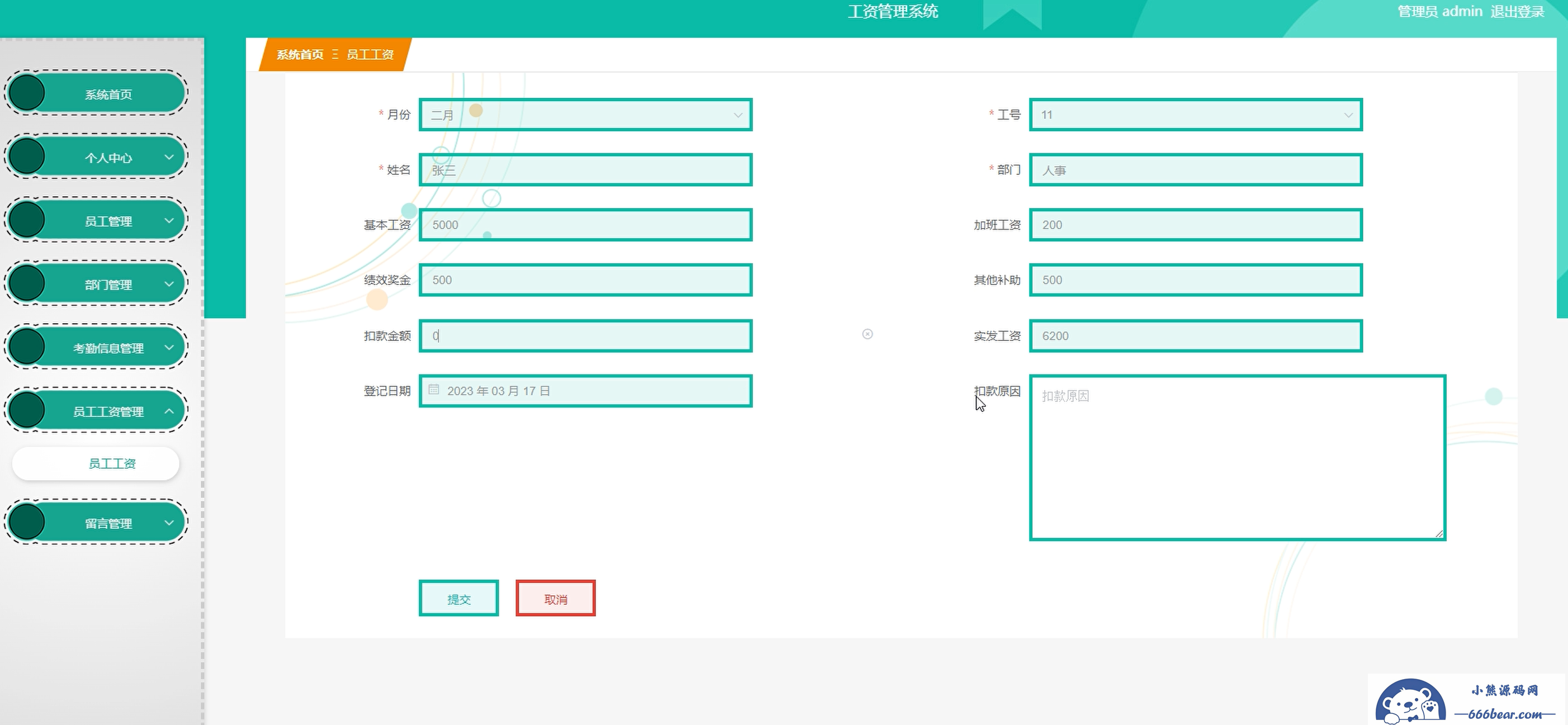Go to 系统首页 breadcrumb link
Image resolution: width=1568 pixels, height=725 pixels.
point(300,55)
